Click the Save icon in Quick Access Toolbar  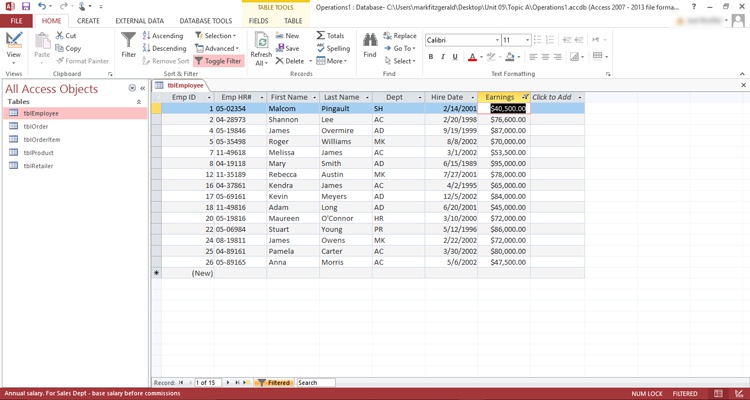pyautogui.click(x=26, y=6)
